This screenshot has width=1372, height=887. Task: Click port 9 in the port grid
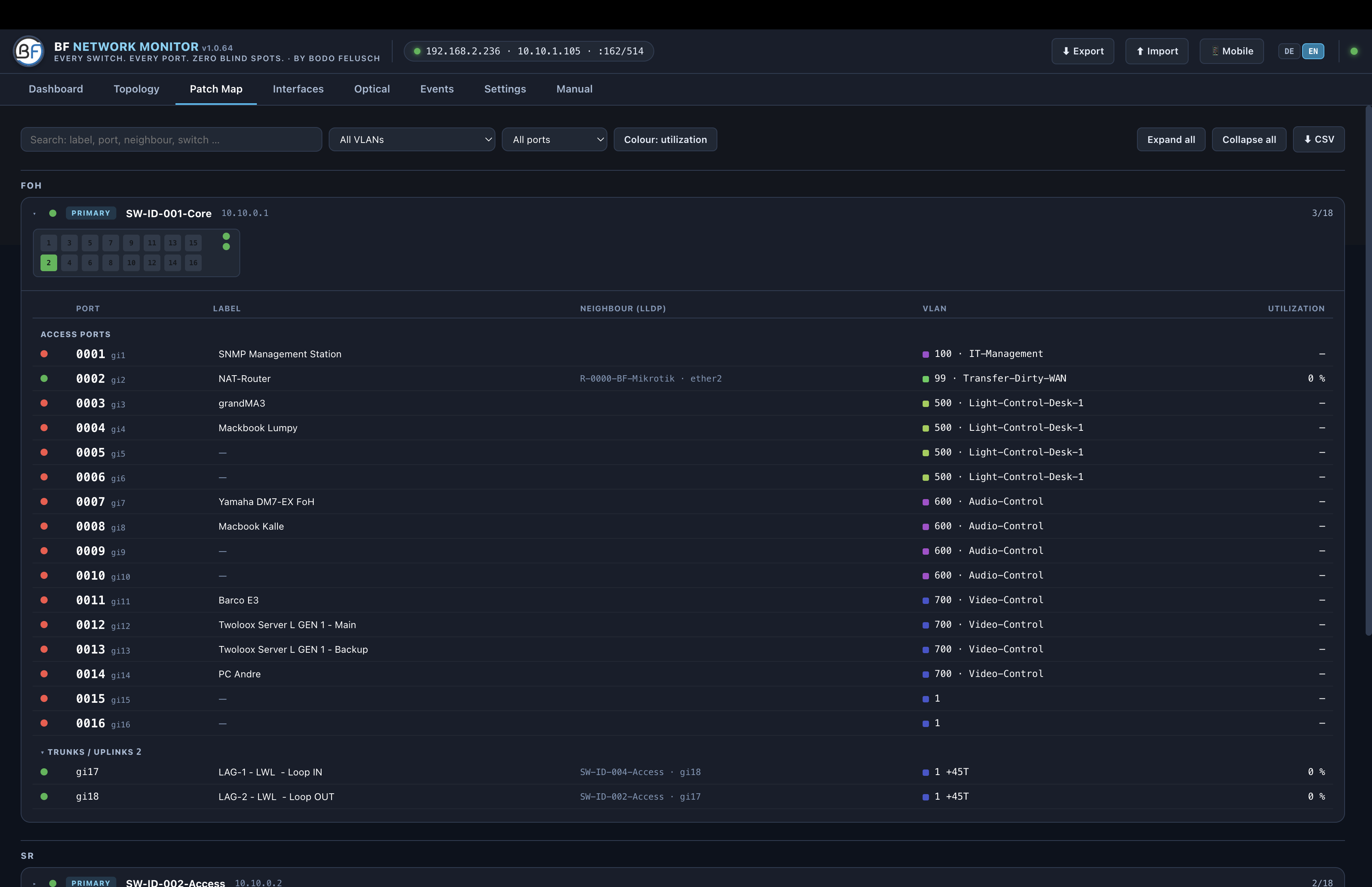click(x=131, y=243)
